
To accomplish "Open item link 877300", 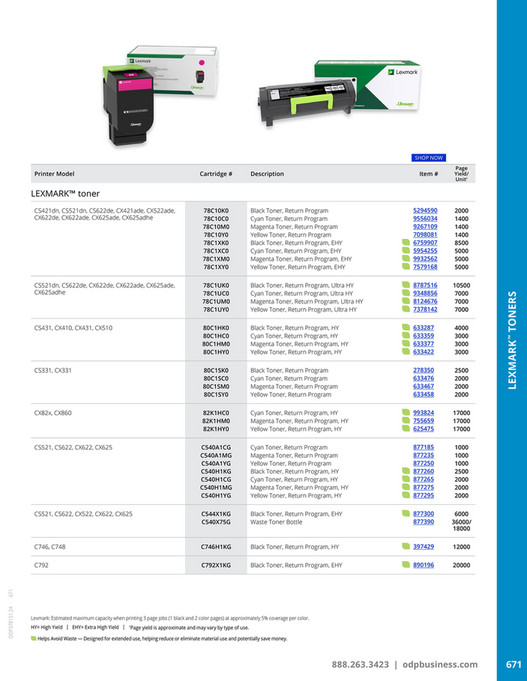I will coord(423,514).
